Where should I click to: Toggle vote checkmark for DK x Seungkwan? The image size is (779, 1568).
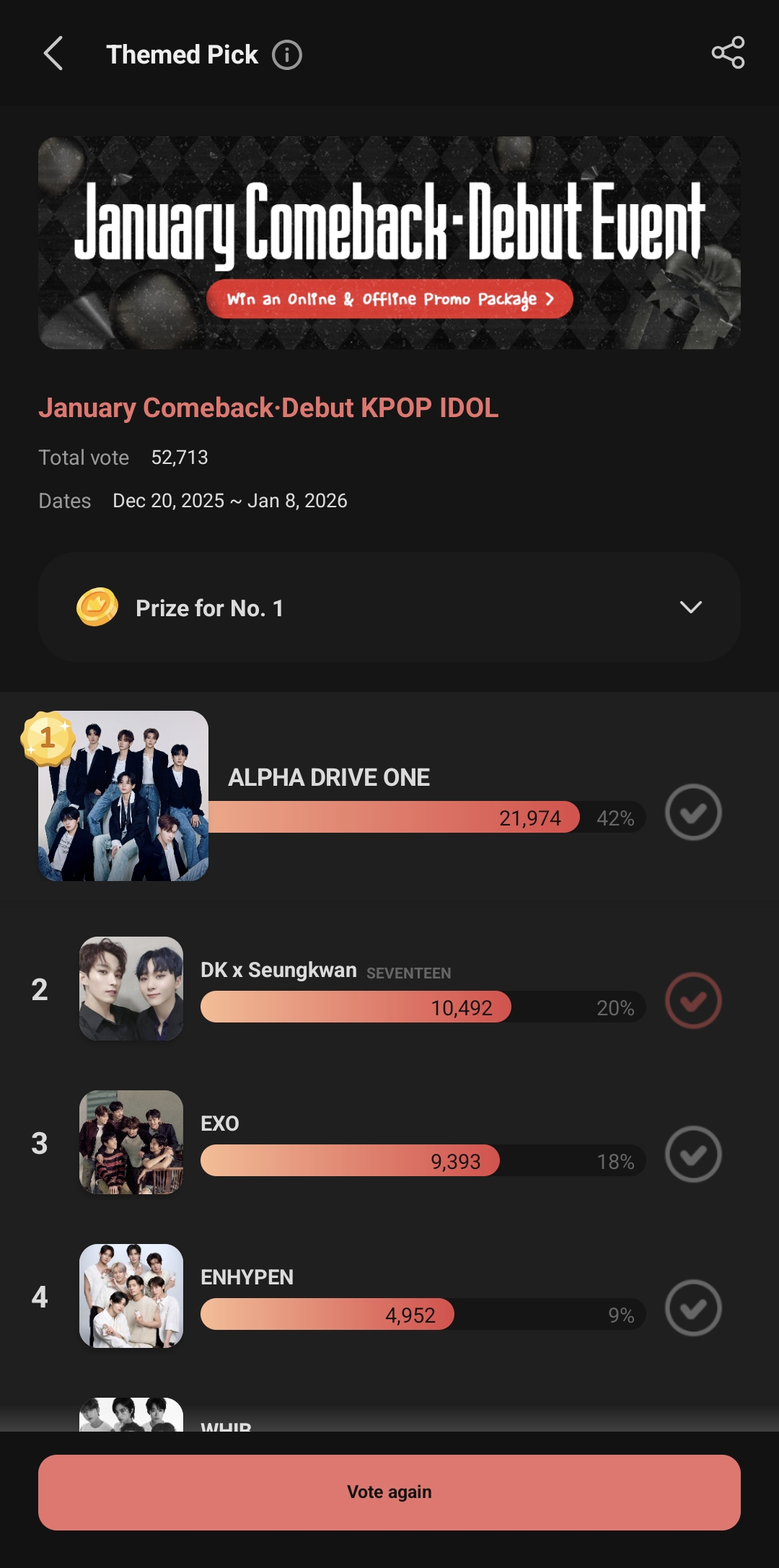point(692,1001)
